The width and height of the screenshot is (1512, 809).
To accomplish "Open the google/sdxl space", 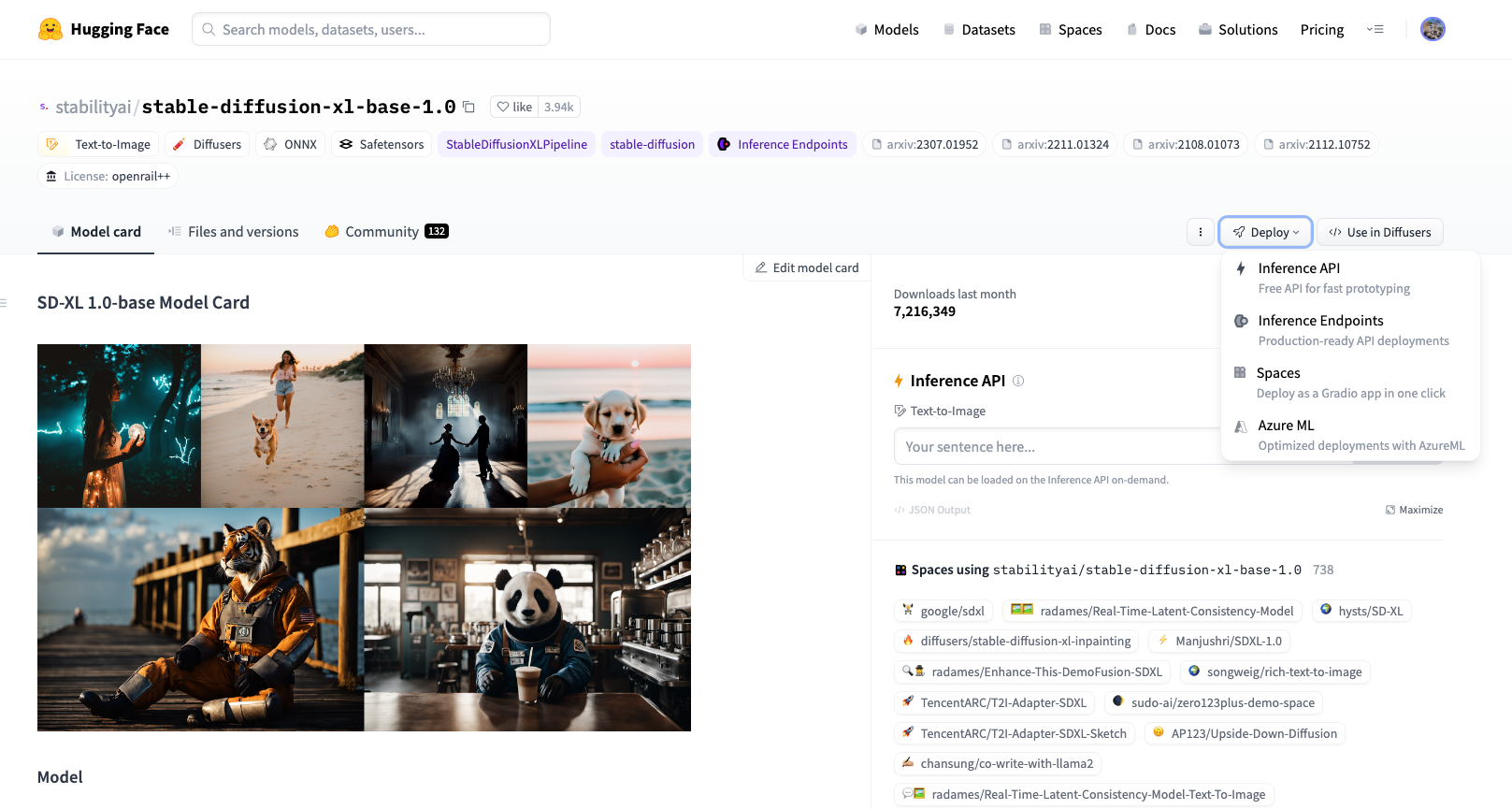I will [943, 611].
